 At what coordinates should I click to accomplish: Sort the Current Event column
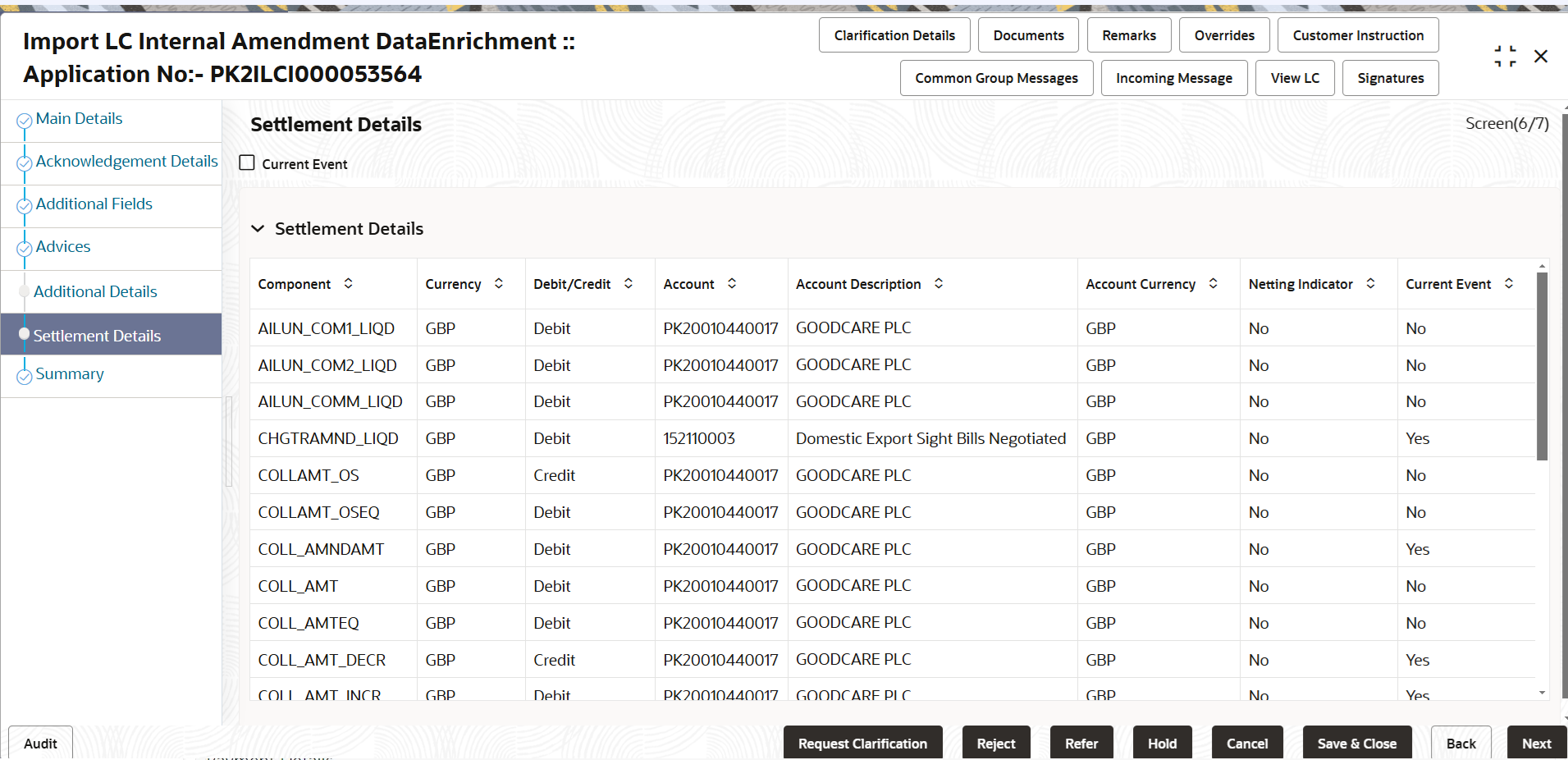1509,283
